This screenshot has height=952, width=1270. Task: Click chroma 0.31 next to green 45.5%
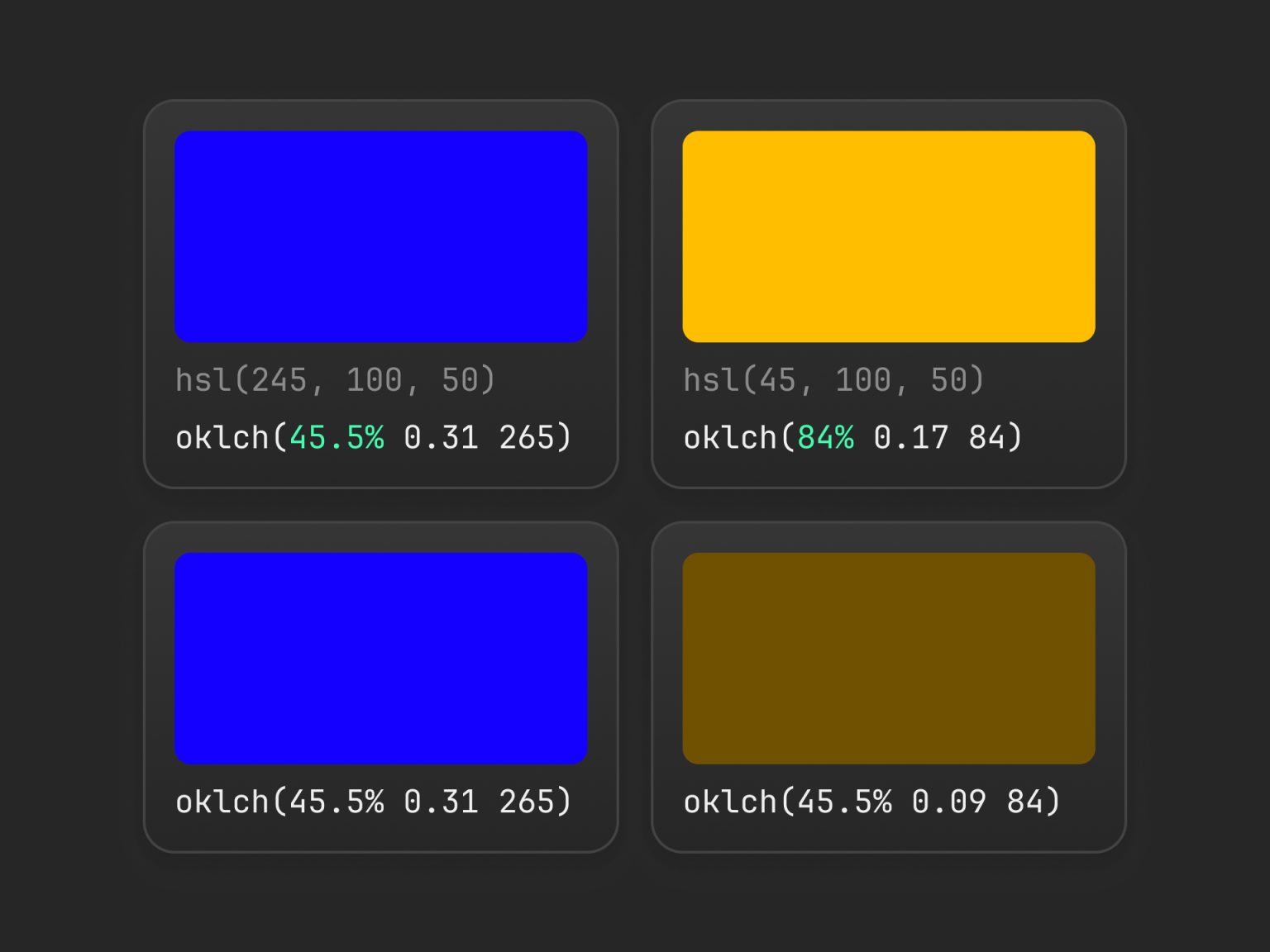coord(441,438)
